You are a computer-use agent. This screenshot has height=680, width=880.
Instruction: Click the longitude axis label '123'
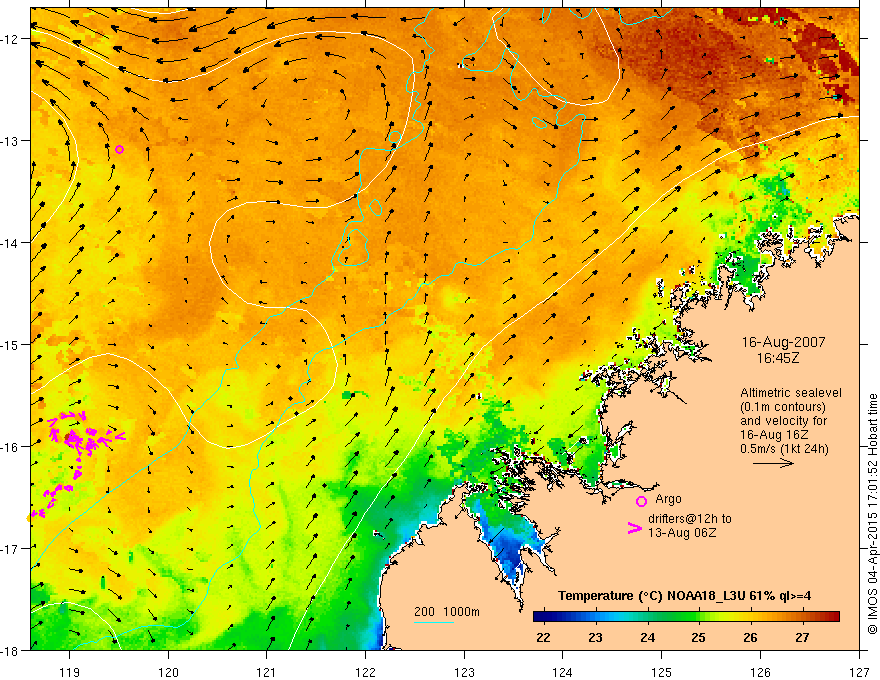464,672
